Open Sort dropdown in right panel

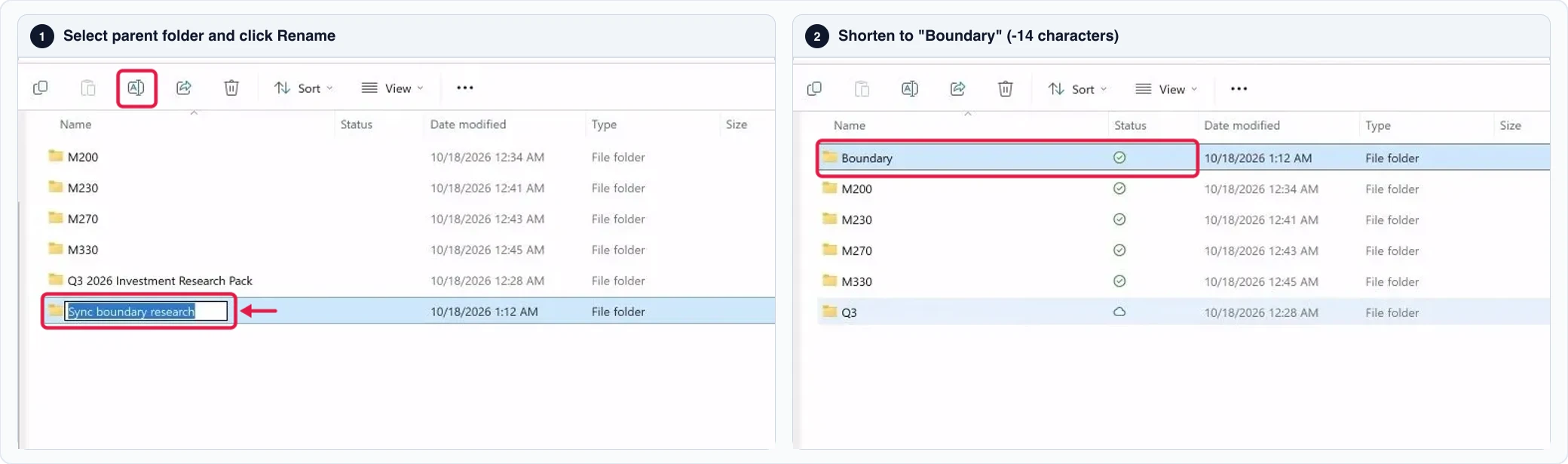tap(1077, 89)
